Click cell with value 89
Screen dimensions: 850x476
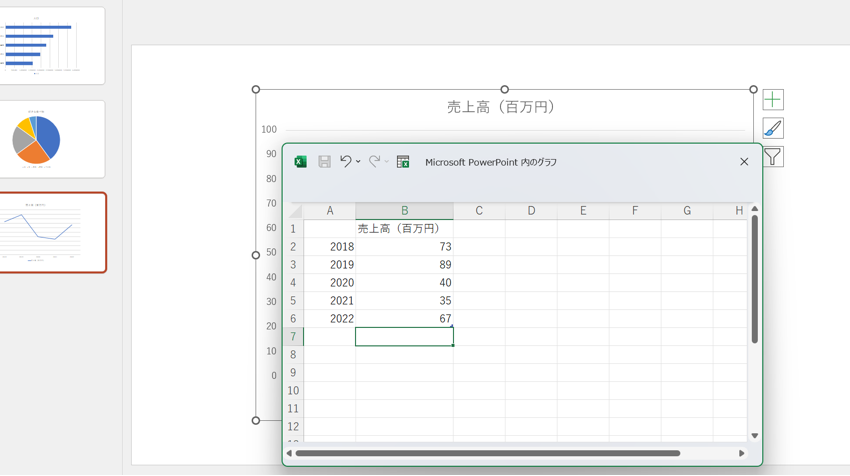tap(404, 265)
